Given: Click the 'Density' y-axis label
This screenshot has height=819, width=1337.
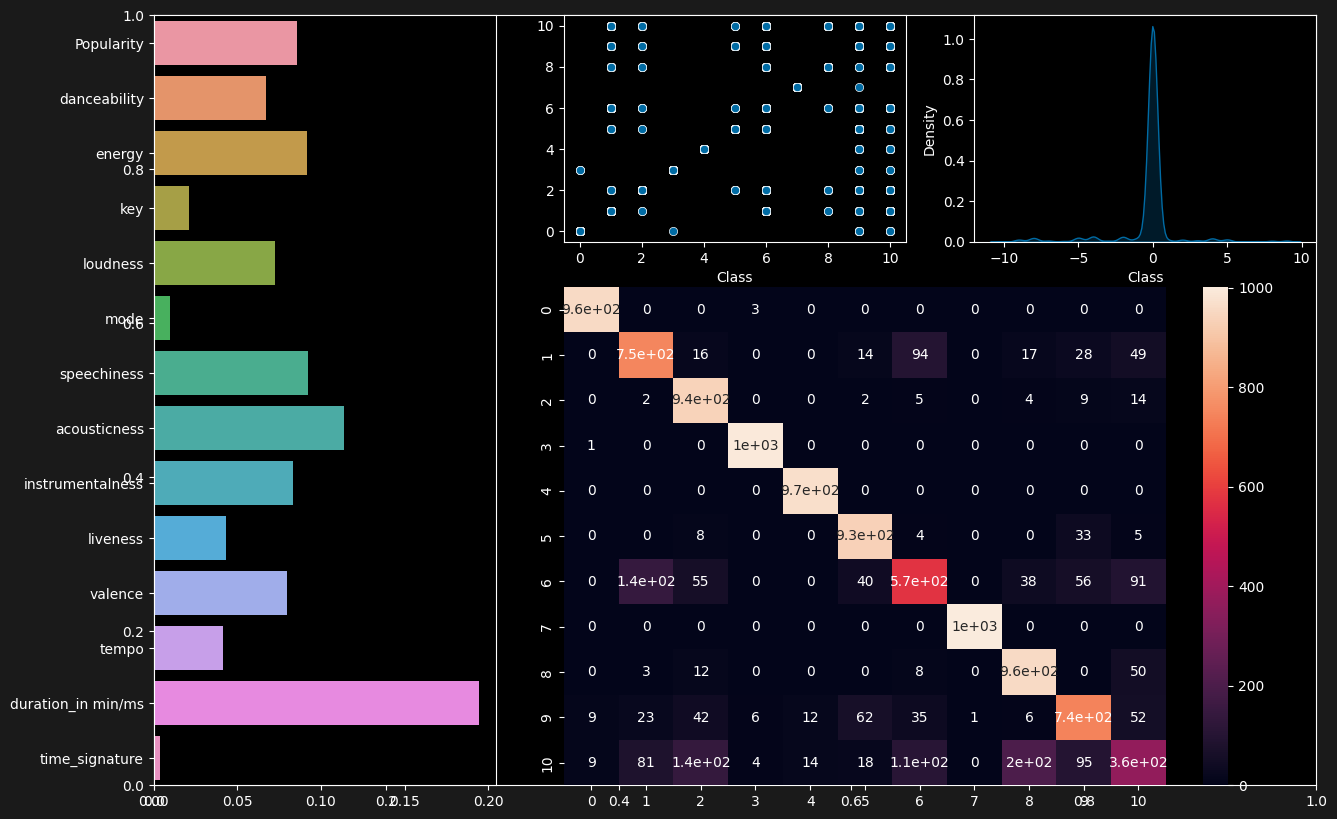Looking at the screenshot, I should tap(930, 129).
